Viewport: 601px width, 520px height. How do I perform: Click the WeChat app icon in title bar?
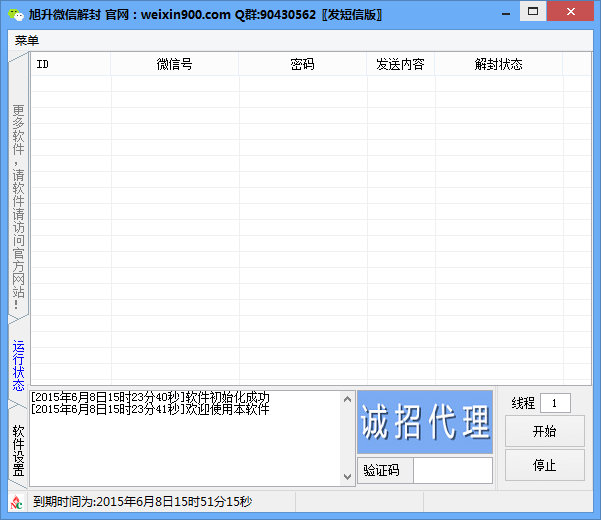pos(16,15)
